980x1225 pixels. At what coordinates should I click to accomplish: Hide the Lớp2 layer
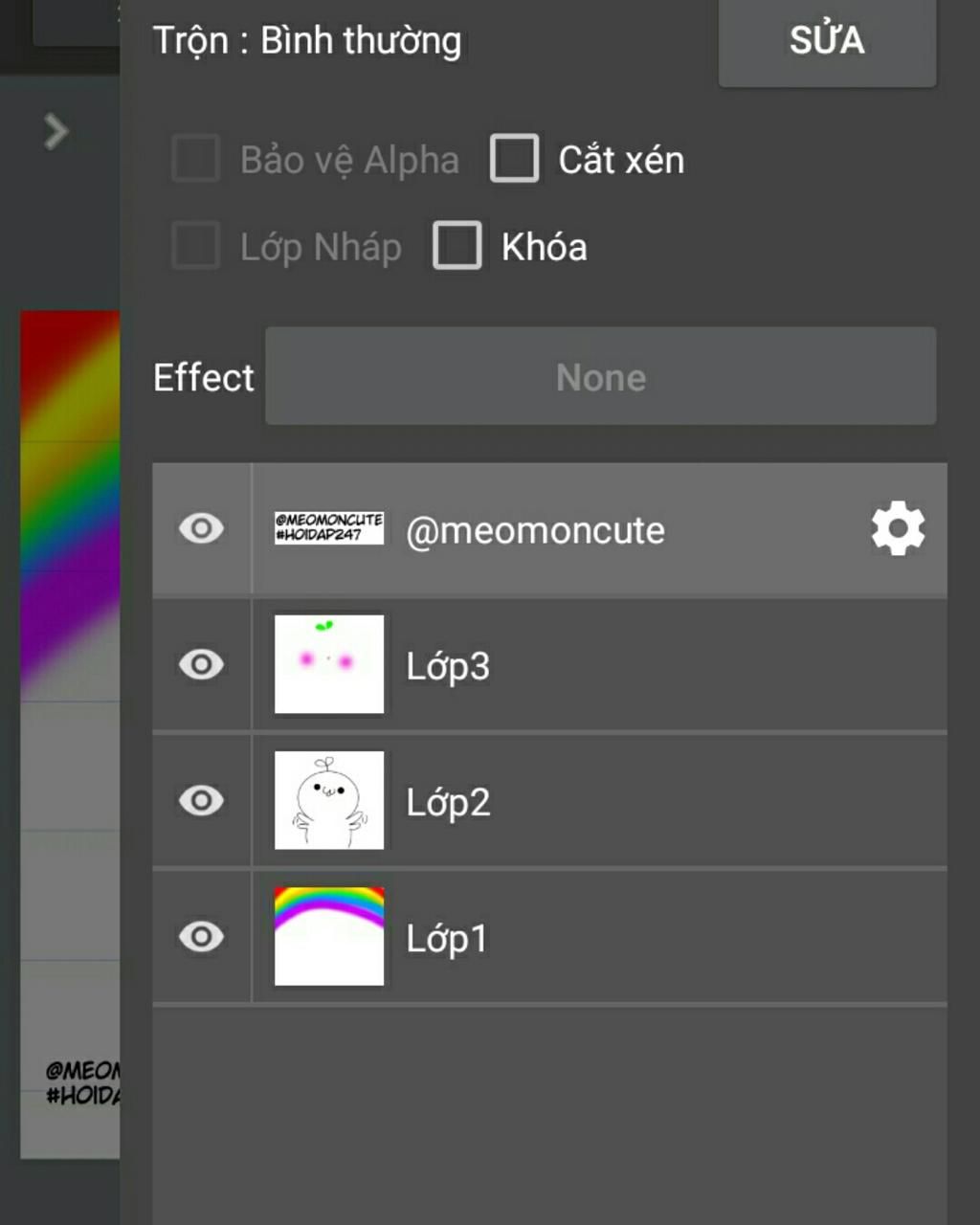[x=201, y=801]
